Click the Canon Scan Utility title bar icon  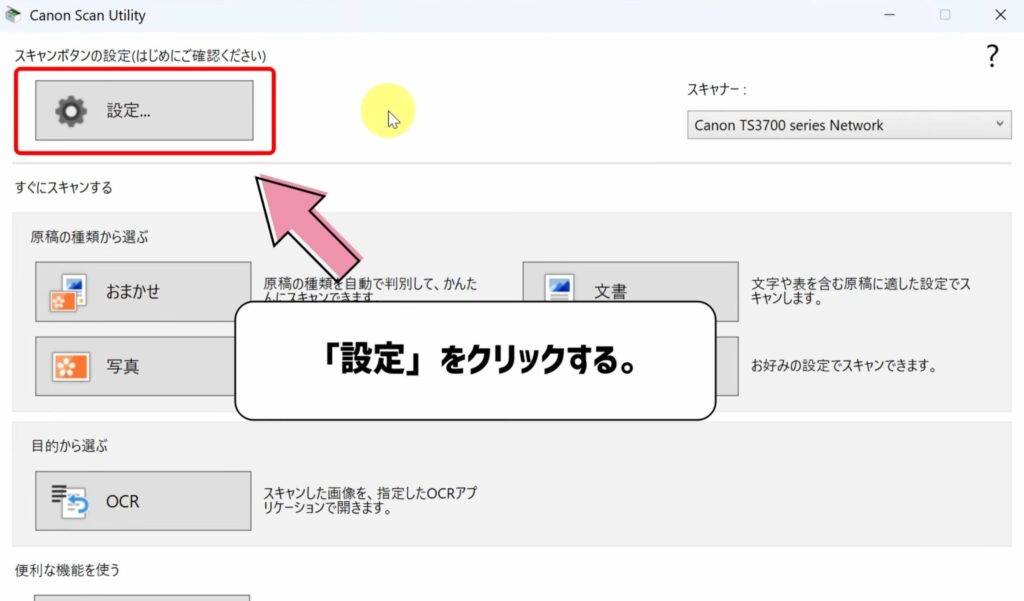11,15
